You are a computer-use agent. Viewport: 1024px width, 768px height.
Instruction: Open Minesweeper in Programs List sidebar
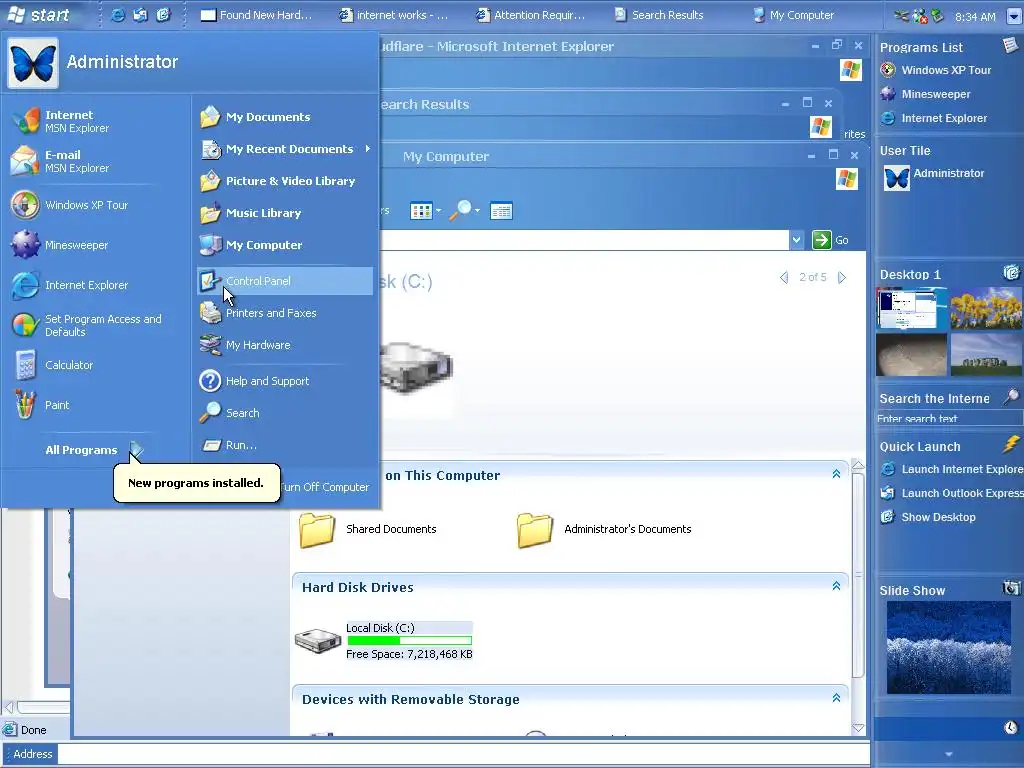pyautogui.click(x=925, y=94)
